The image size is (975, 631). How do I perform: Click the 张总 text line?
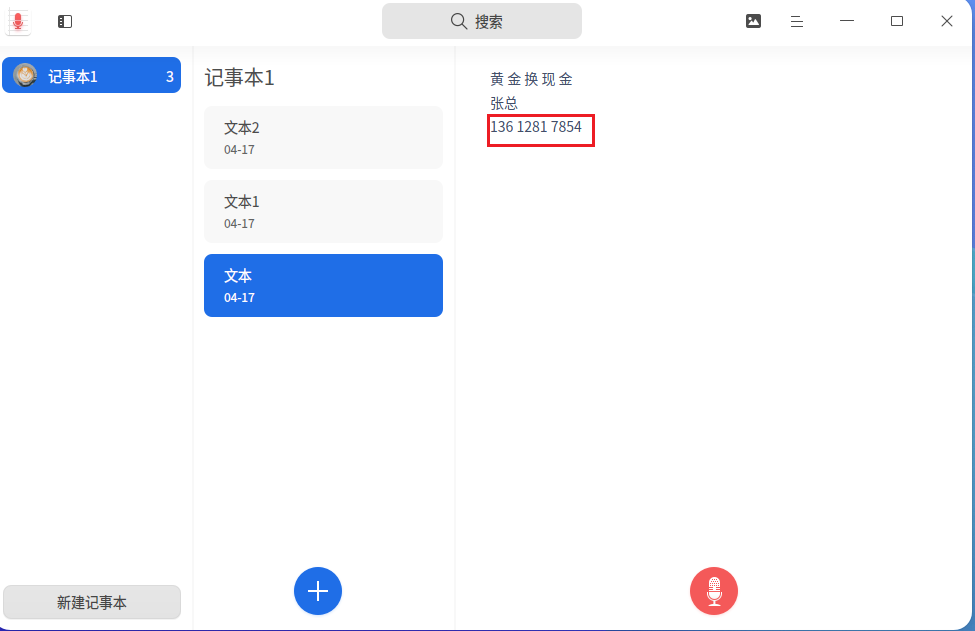[504, 104]
